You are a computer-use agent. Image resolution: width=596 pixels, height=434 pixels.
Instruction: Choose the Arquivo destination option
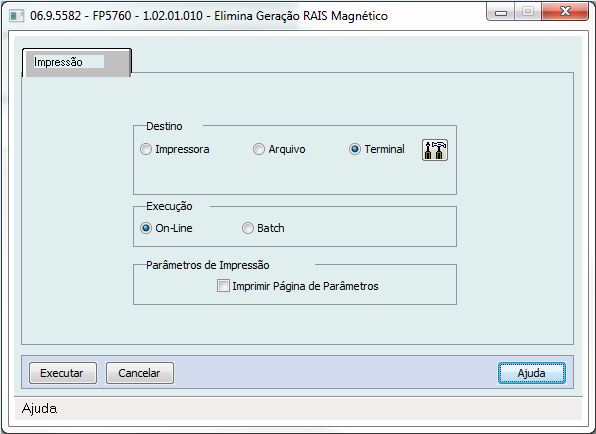259,149
